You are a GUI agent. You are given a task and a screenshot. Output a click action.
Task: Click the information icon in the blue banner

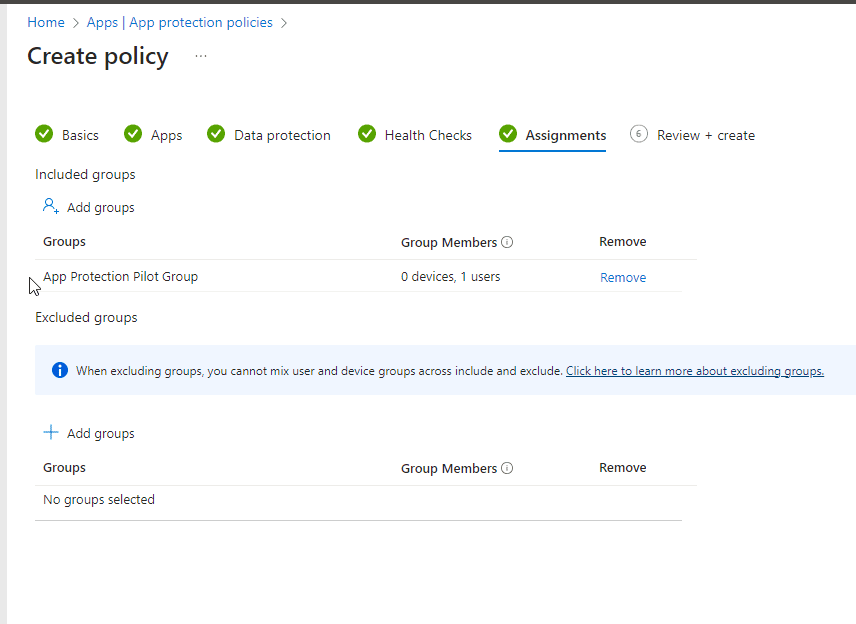tap(59, 370)
